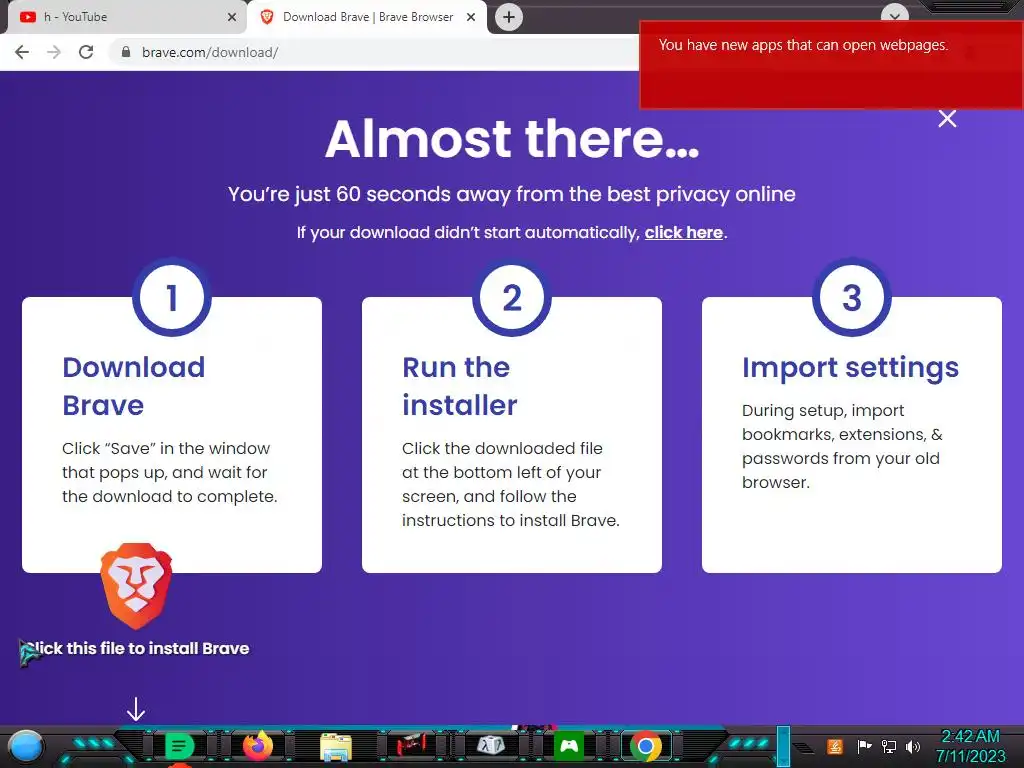The height and width of the screenshot is (768, 1024).
Task: Click the volume speaker tray icon
Action: (913, 746)
